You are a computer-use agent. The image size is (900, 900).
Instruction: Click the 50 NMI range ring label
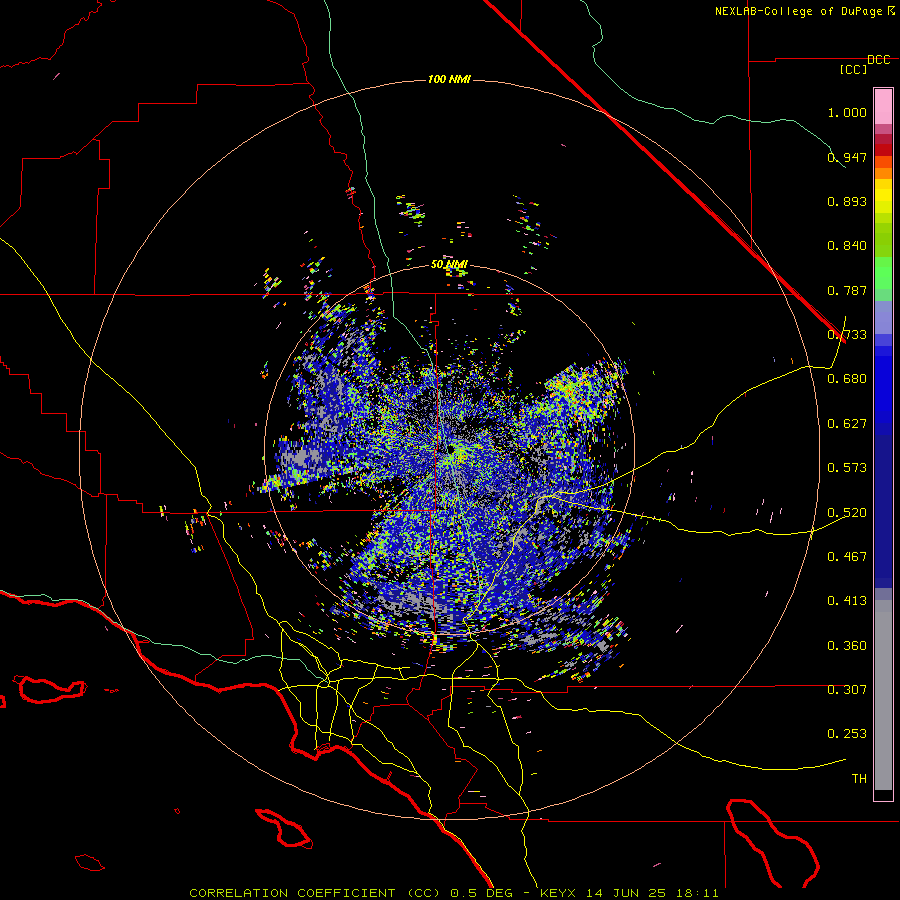(x=449, y=265)
